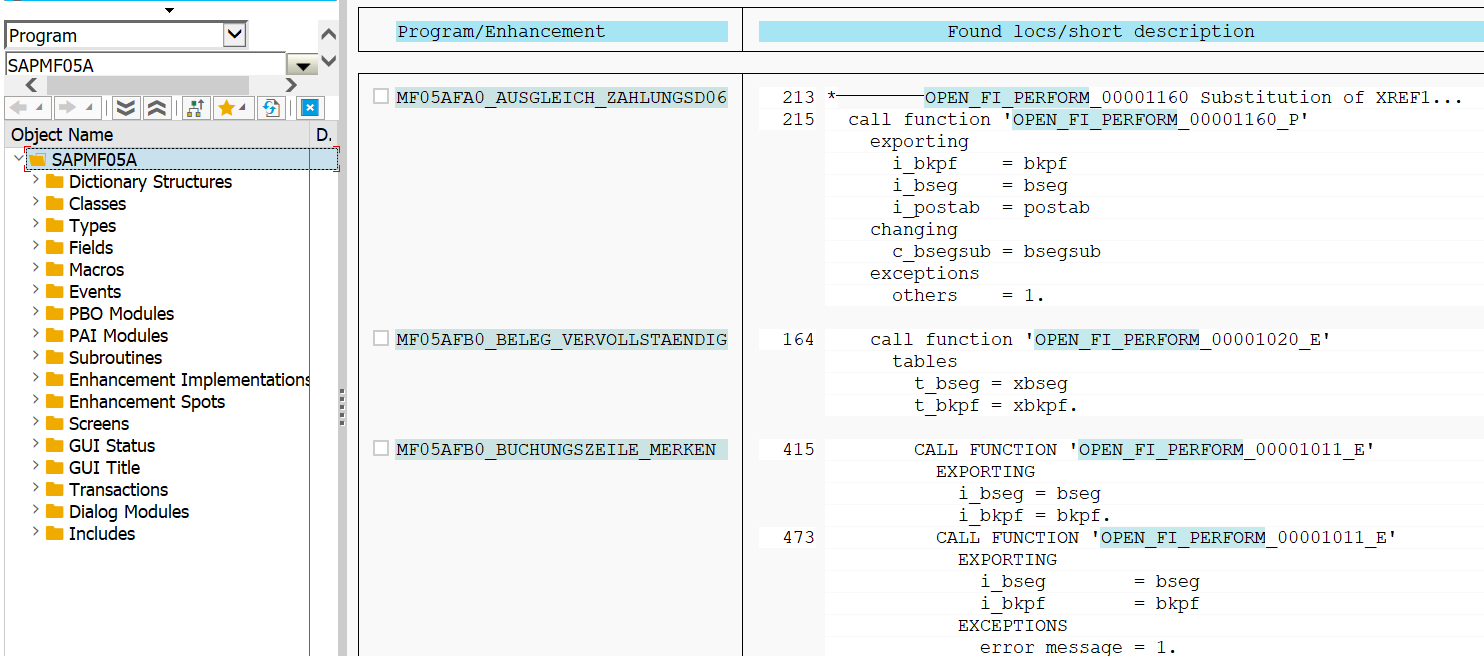Click 't_bkpf = xbkpf.' line
1484x656 pixels.
pos(996,405)
